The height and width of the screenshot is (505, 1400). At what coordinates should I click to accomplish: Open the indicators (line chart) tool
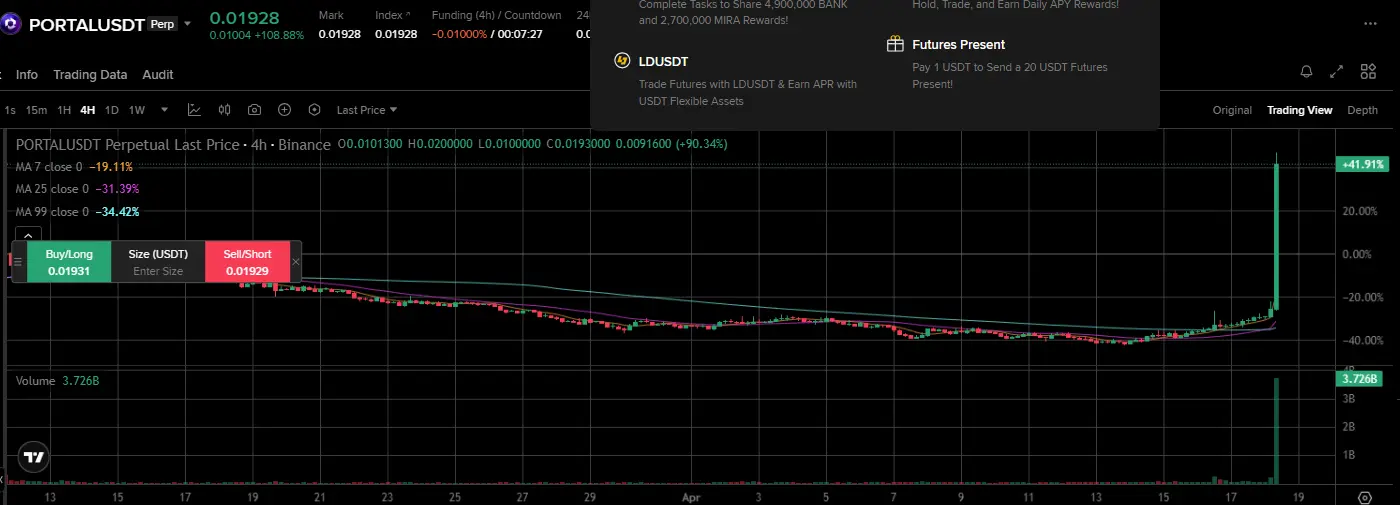(194, 110)
